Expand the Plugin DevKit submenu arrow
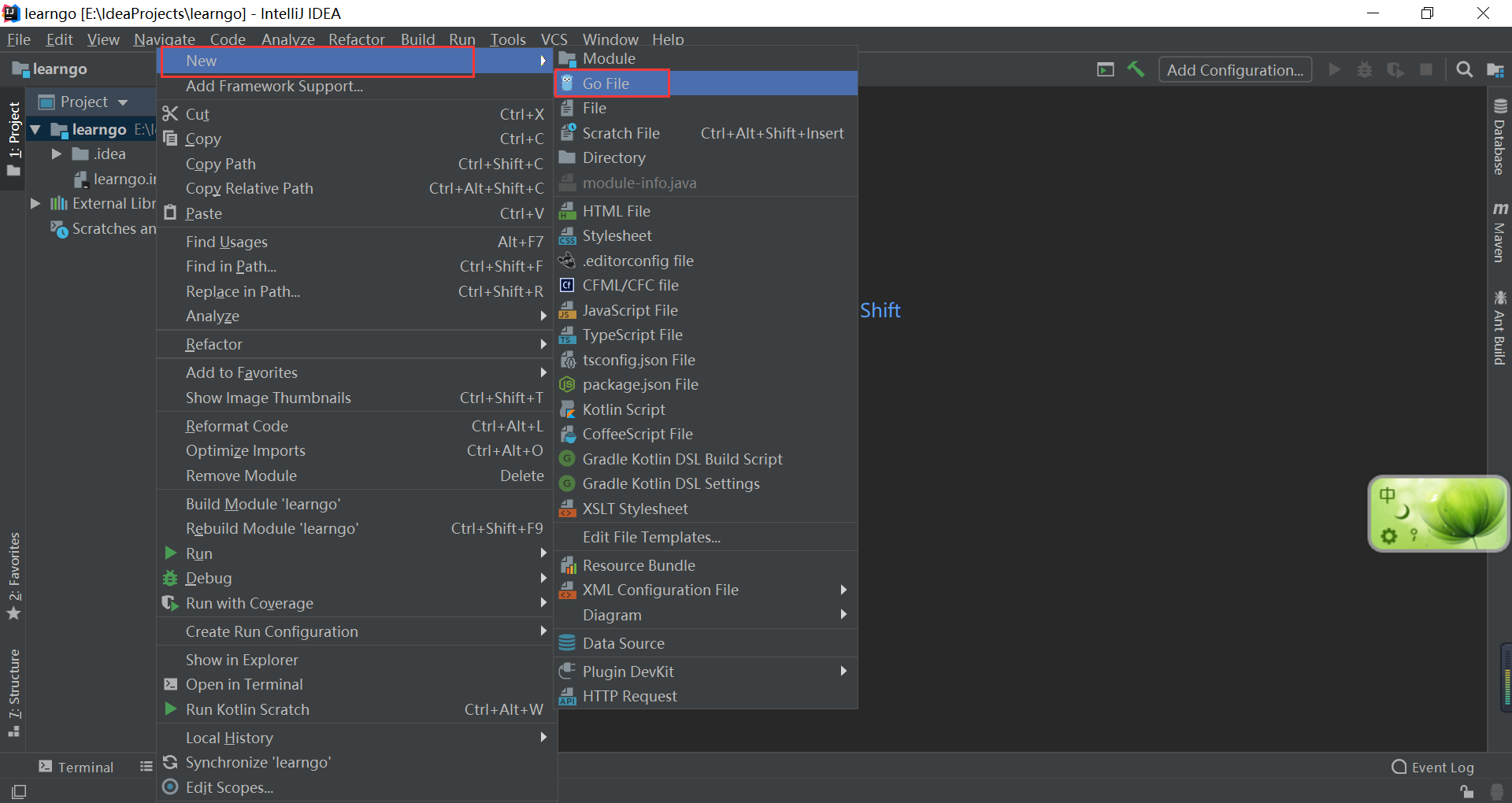Image resolution: width=1512 pixels, height=803 pixels. pos(843,671)
